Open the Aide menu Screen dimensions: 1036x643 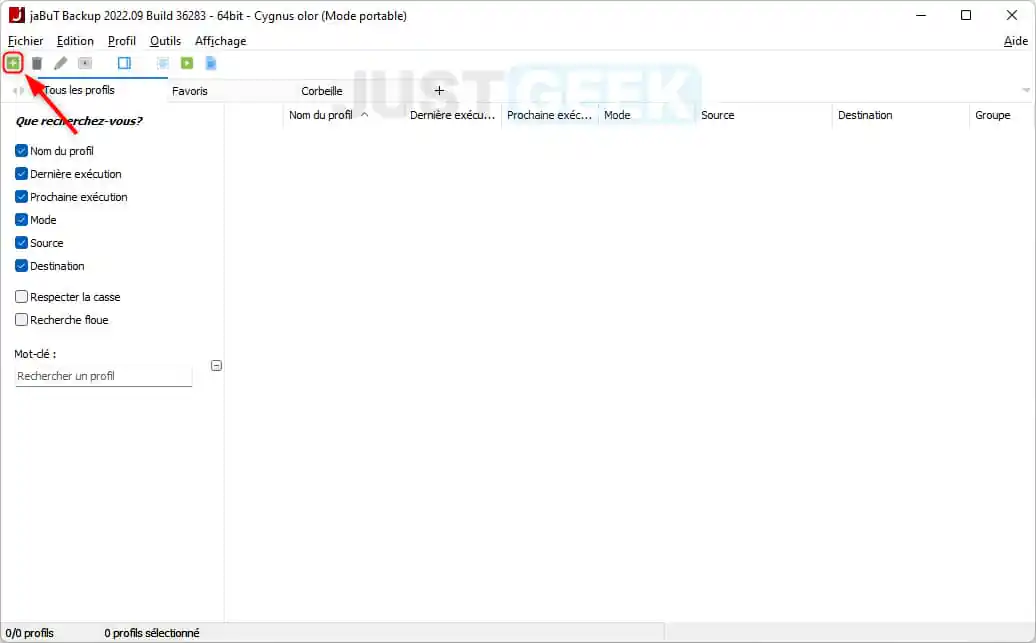point(1016,41)
